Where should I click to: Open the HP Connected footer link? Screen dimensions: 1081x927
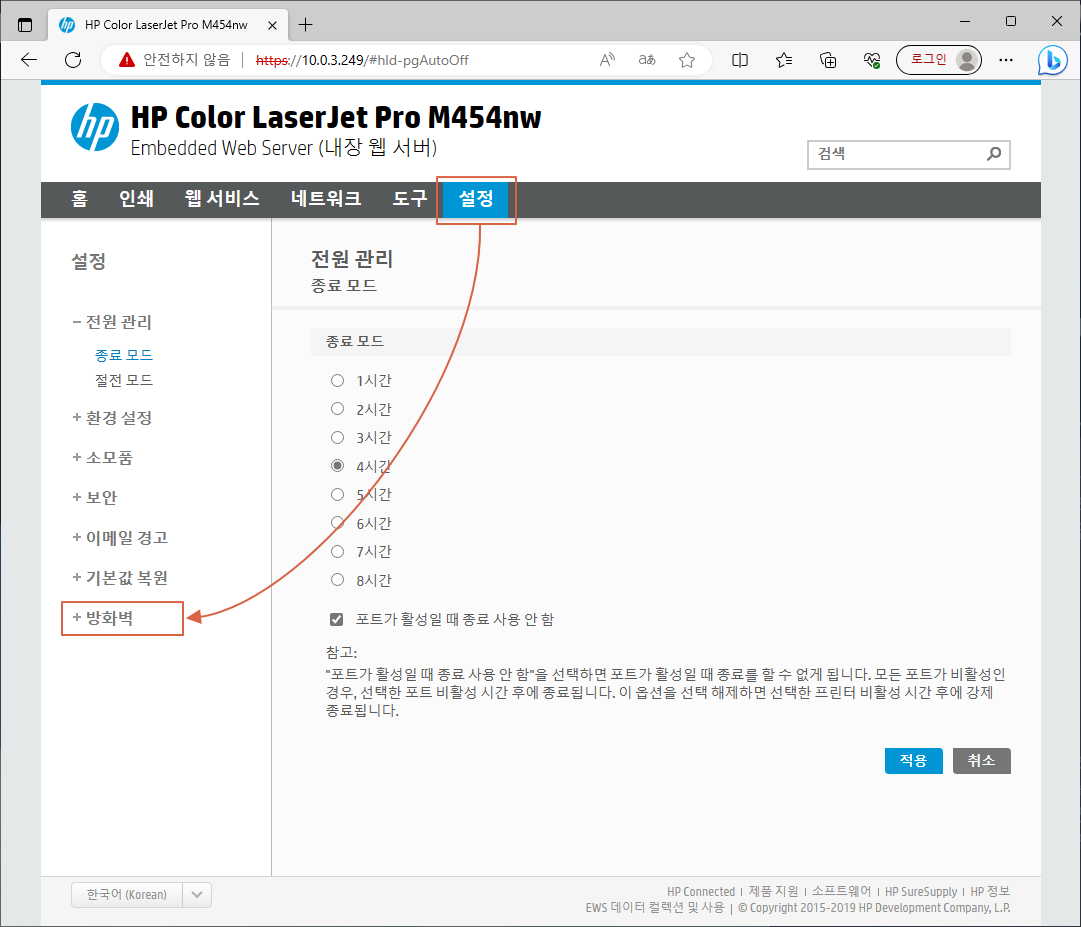[701, 892]
